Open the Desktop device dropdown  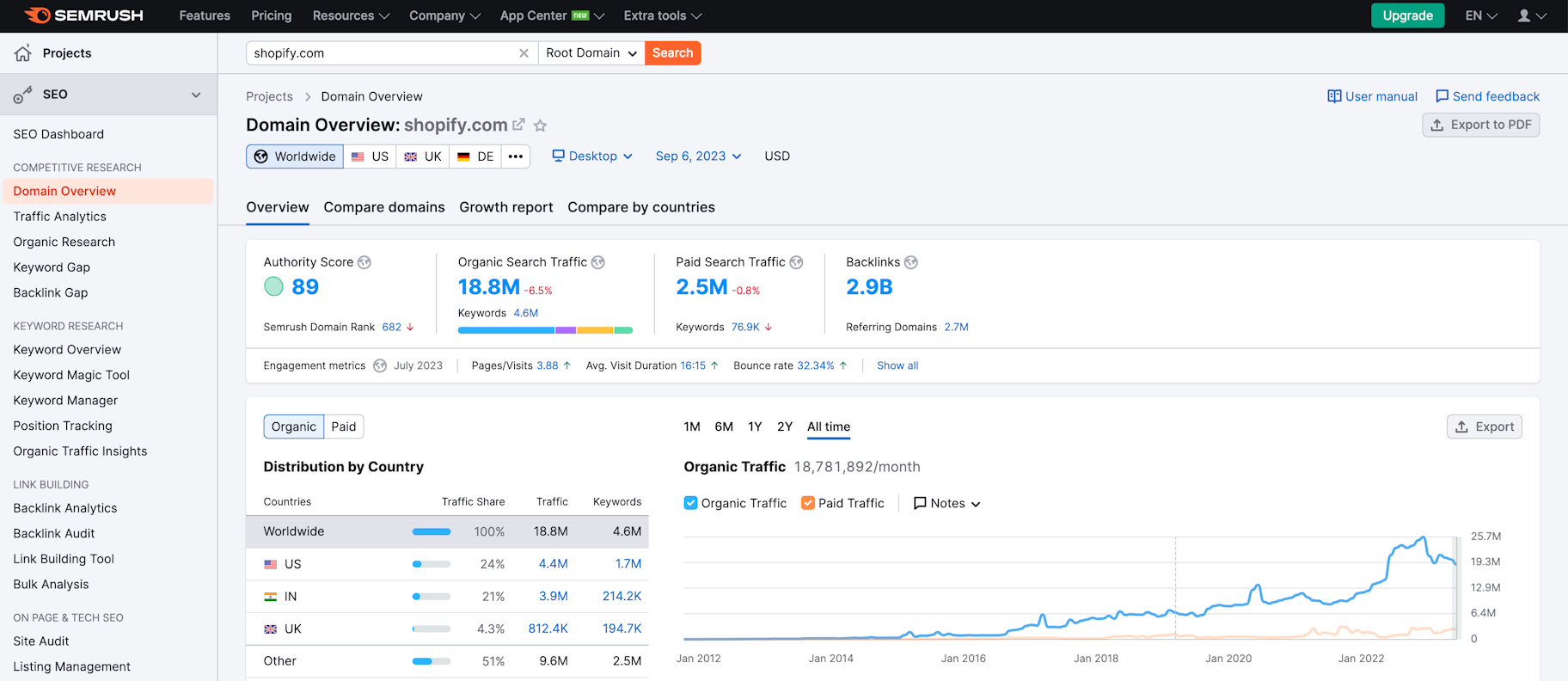click(x=592, y=156)
